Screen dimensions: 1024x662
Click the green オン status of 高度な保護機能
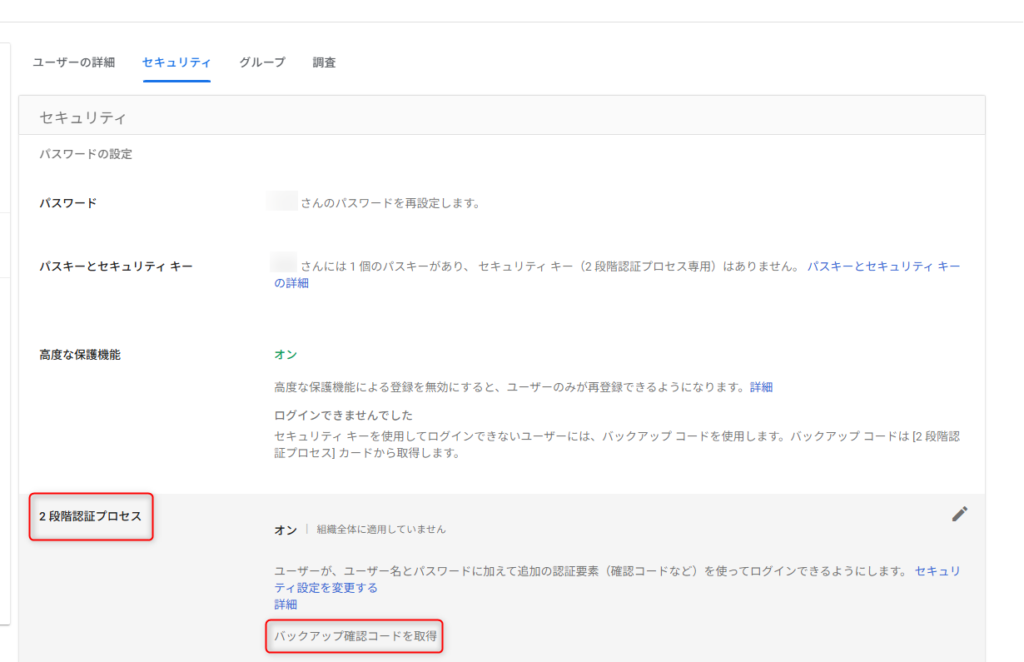285,355
